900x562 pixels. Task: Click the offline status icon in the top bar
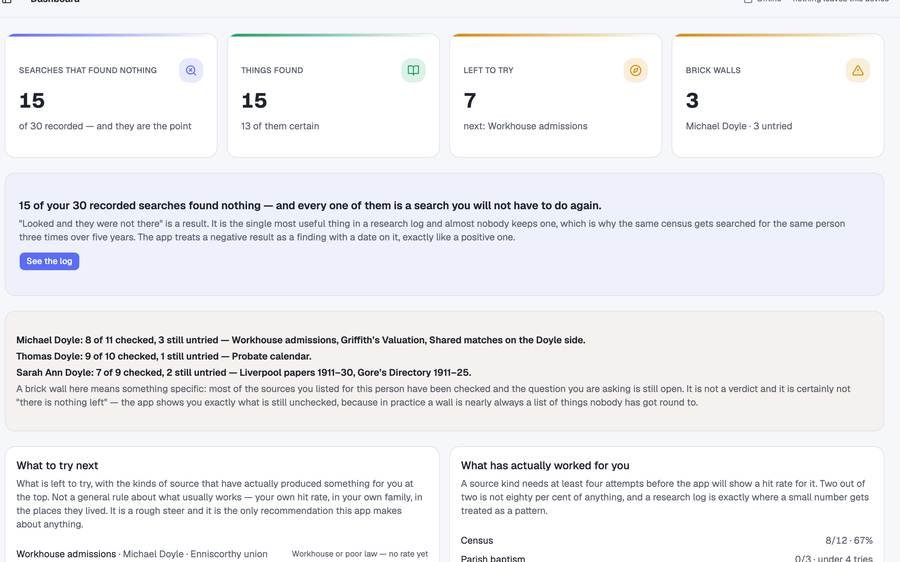click(x=748, y=1)
